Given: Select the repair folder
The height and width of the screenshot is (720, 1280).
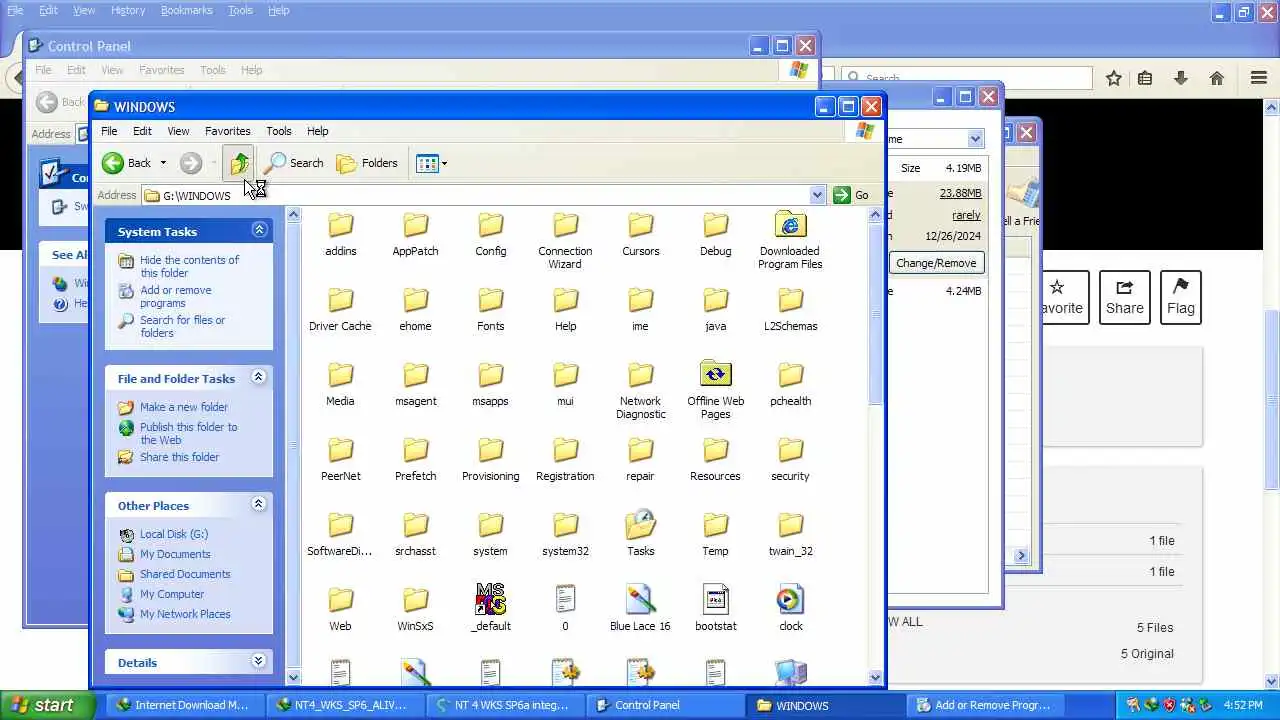Looking at the screenshot, I should [640, 461].
